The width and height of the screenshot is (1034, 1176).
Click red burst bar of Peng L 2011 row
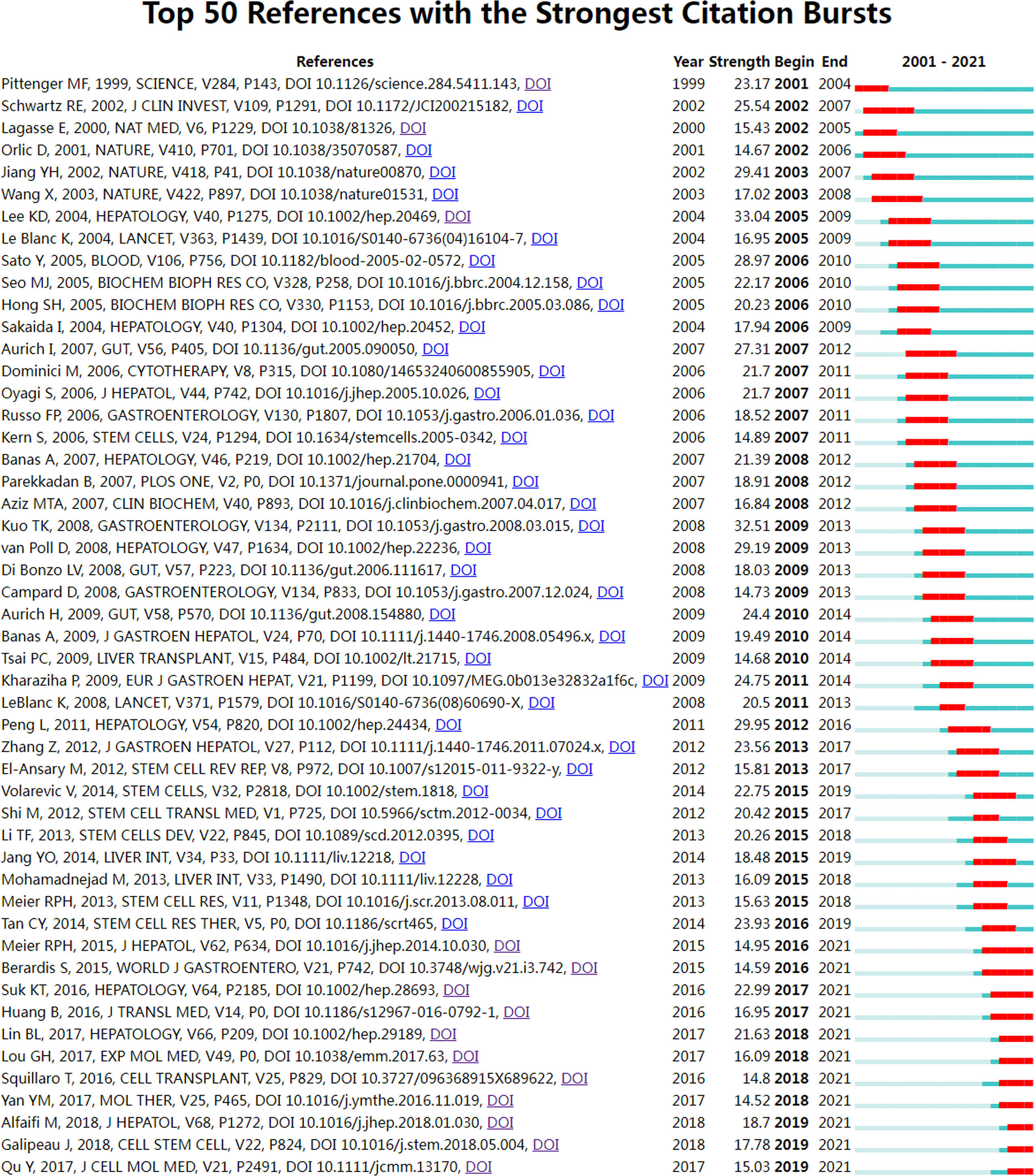[x=969, y=729]
